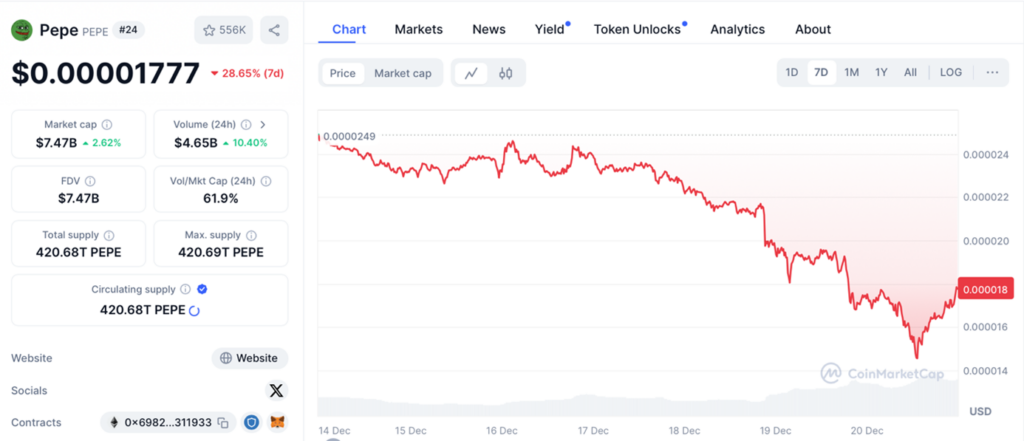
Task: Click the MetaMask fox icon
Action: tap(277, 423)
